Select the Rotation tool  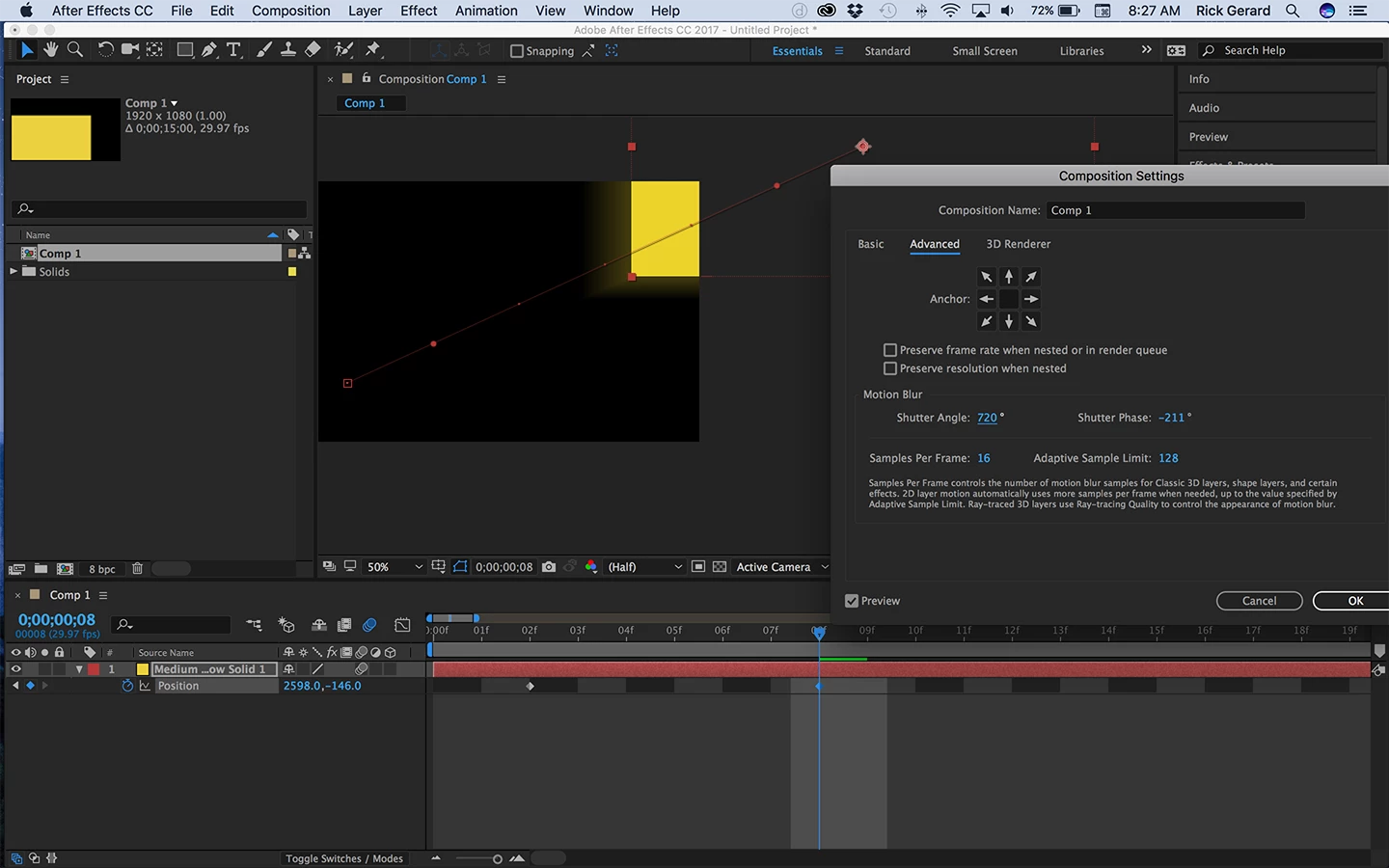105,50
